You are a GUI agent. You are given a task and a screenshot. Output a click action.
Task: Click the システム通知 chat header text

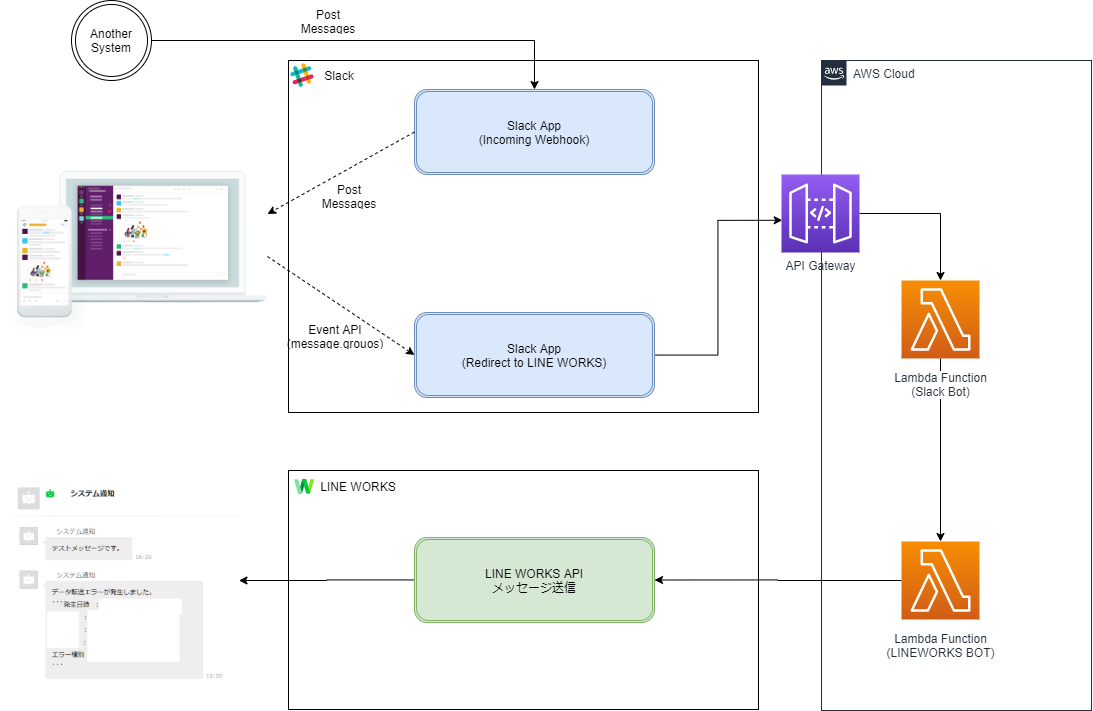click(92, 494)
